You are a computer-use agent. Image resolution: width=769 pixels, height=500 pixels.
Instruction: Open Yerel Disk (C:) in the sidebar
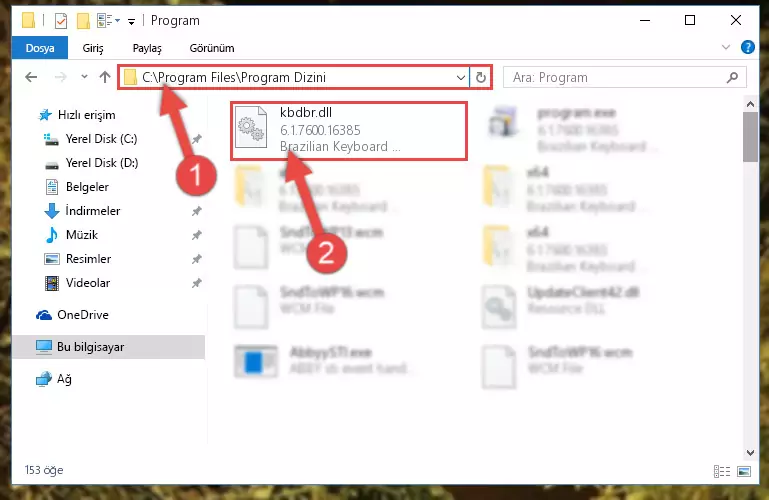point(91,139)
